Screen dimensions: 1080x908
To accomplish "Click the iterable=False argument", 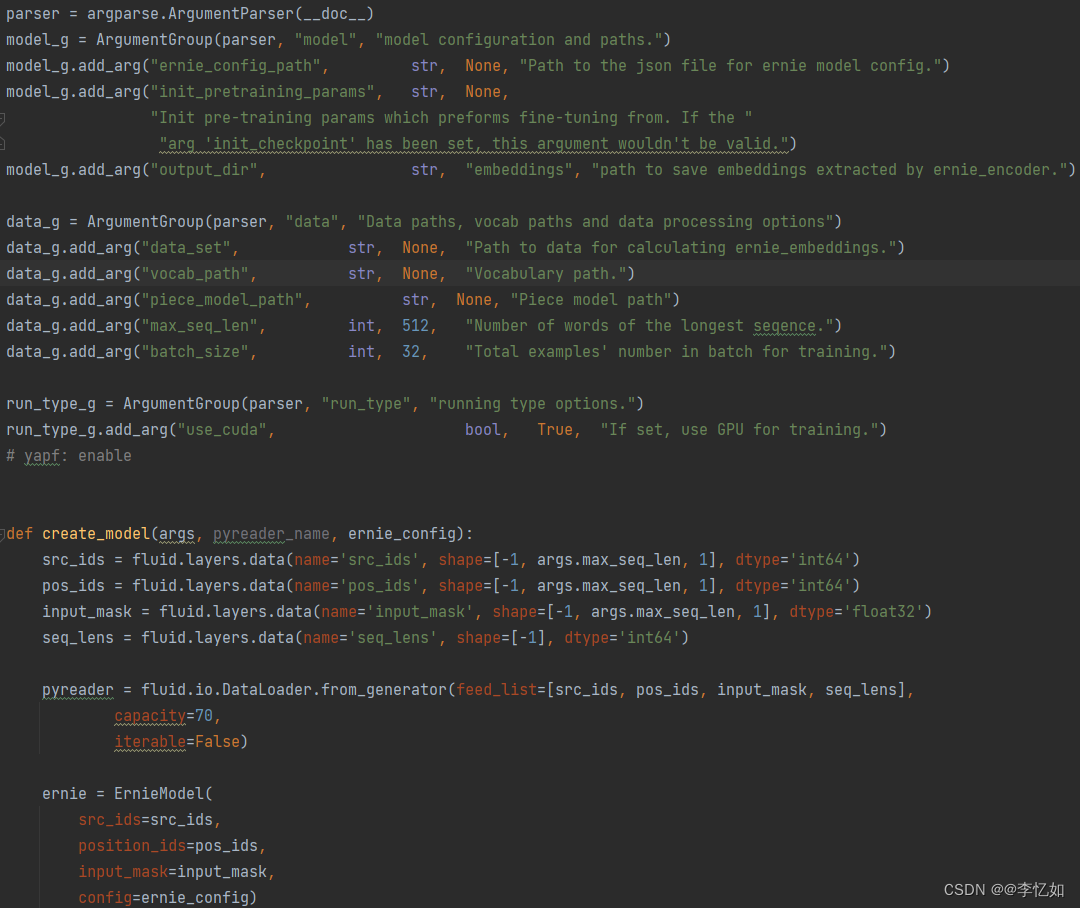I will pos(176,742).
